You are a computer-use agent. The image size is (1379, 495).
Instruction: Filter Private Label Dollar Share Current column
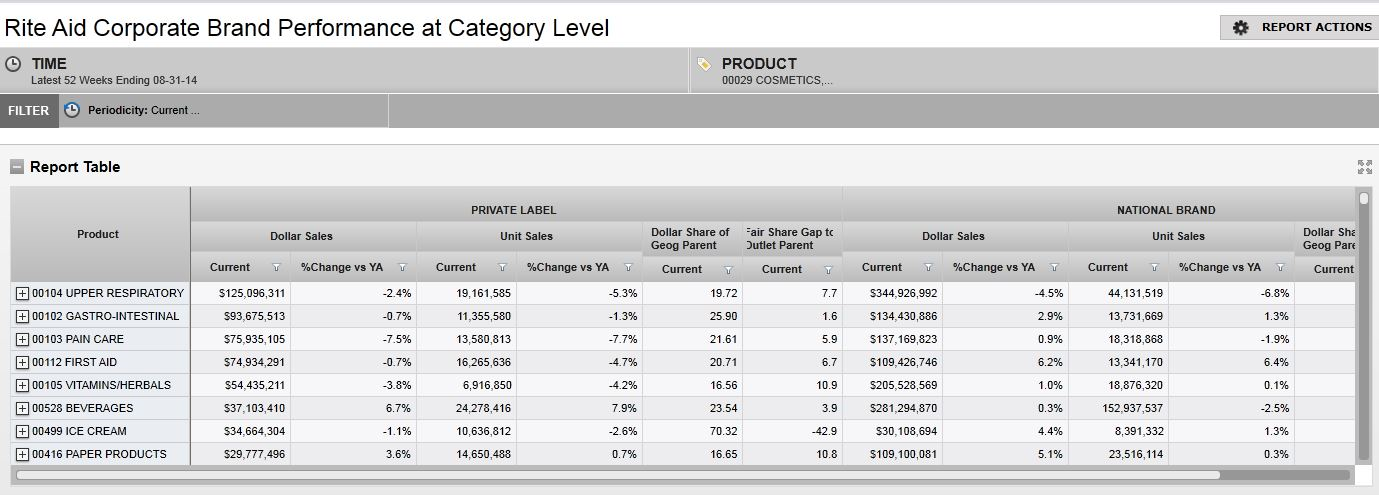[728, 270]
